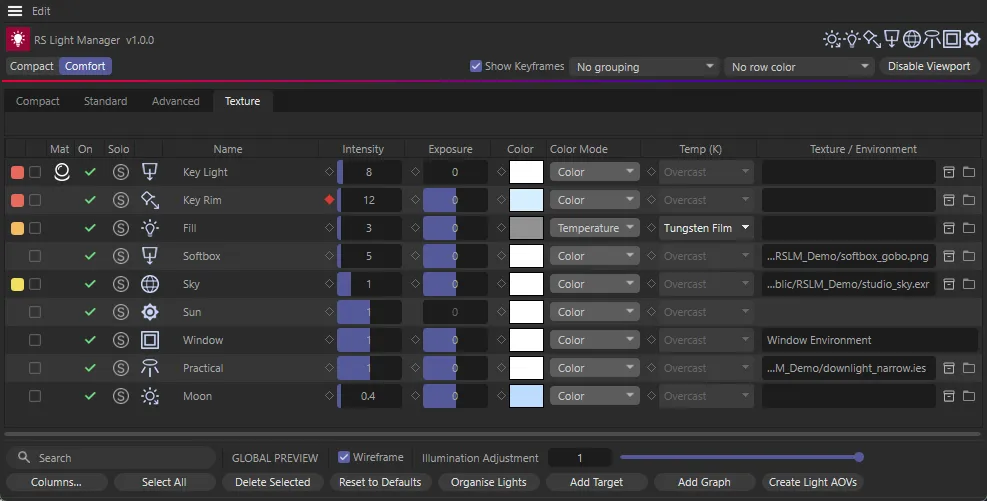Open the Moon light color swatch
This screenshot has width=987, height=501.
coord(526,396)
